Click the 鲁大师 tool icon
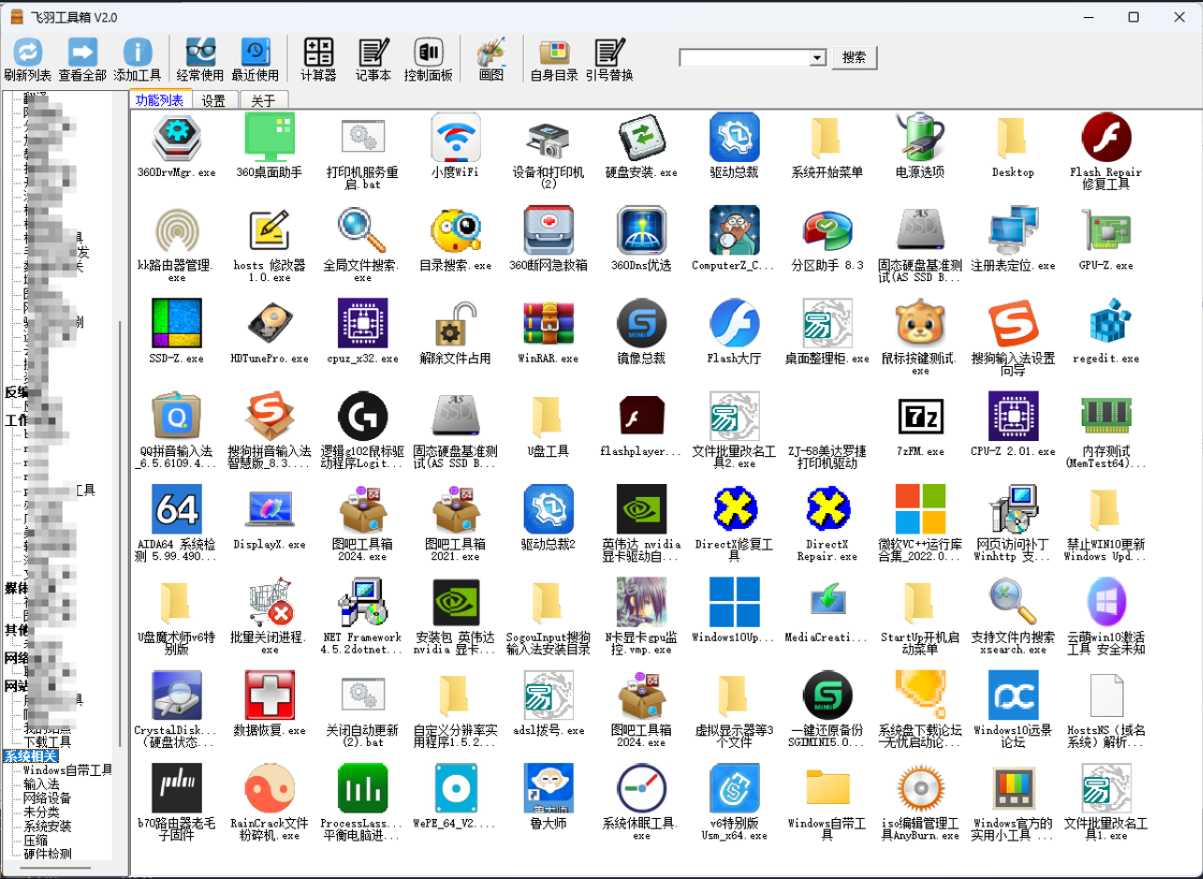1203x879 pixels. (x=548, y=788)
